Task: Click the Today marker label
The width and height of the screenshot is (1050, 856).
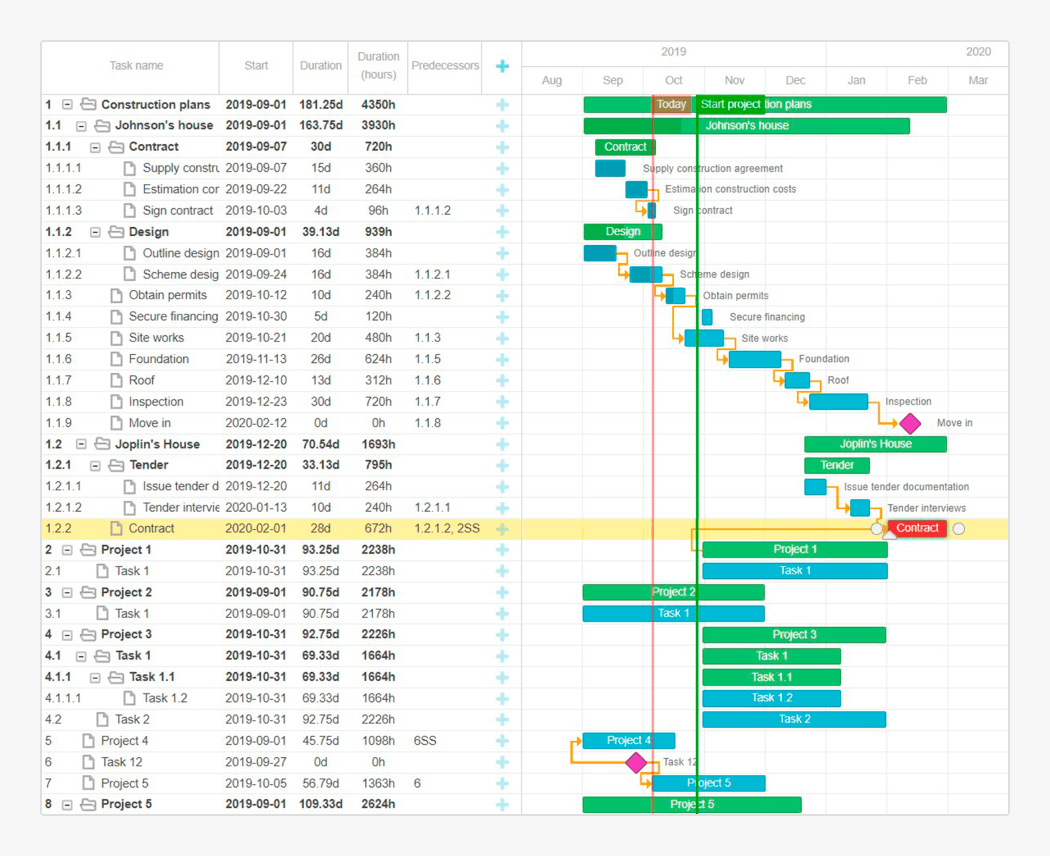Action: [x=671, y=104]
